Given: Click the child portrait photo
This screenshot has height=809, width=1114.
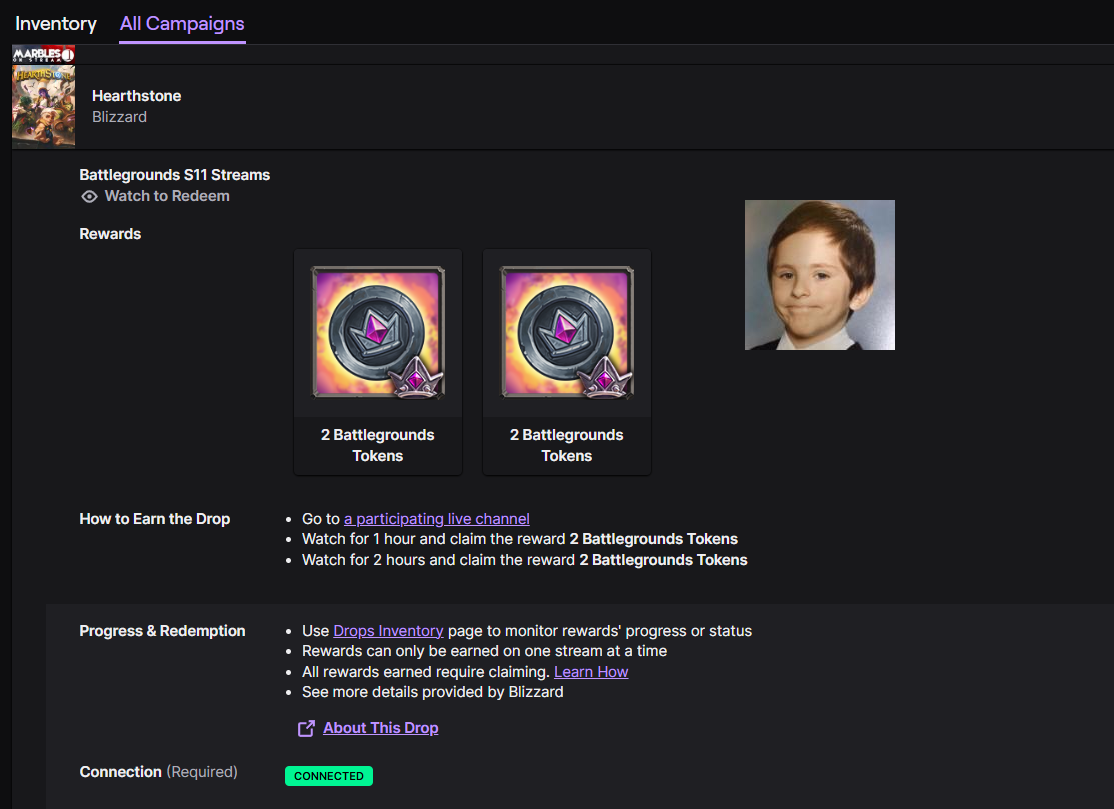Looking at the screenshot, I should (x=820, y=275).
